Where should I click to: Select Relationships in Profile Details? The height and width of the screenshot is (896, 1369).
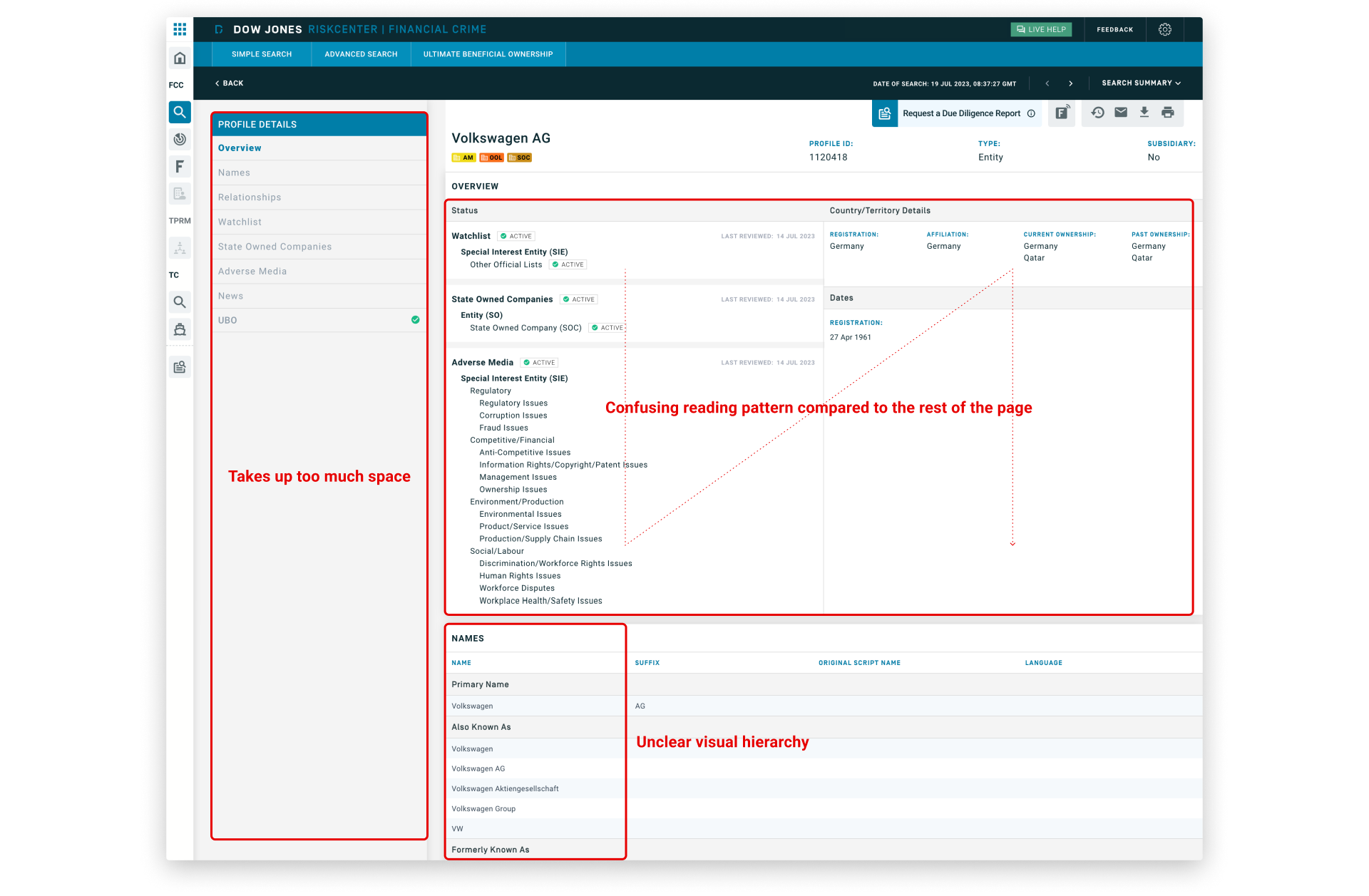(319, 197)
